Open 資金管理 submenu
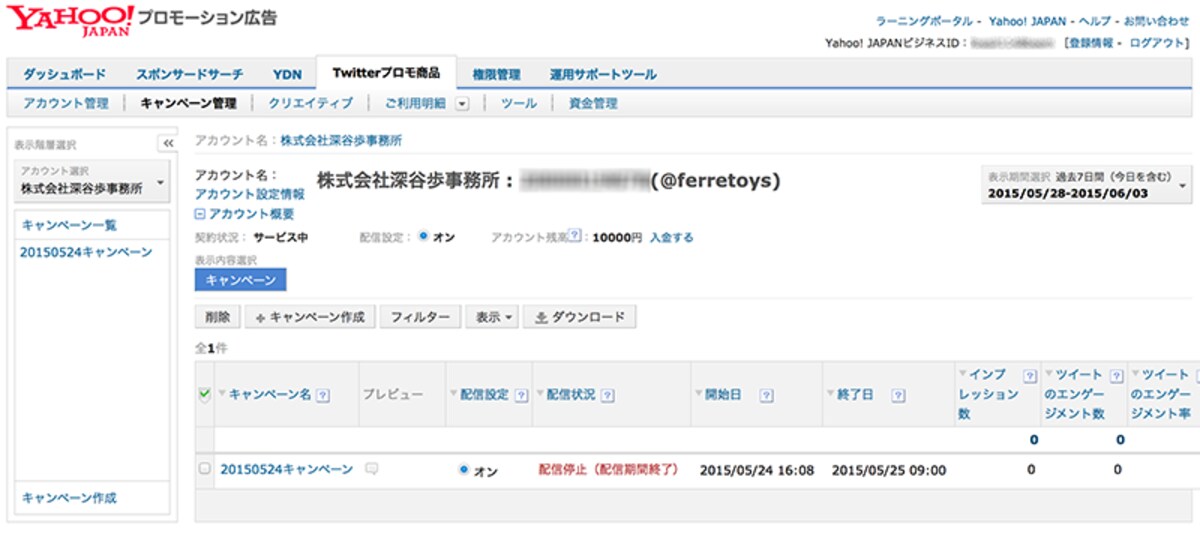This screenshot has height=537, width=1200. point(593,103)
